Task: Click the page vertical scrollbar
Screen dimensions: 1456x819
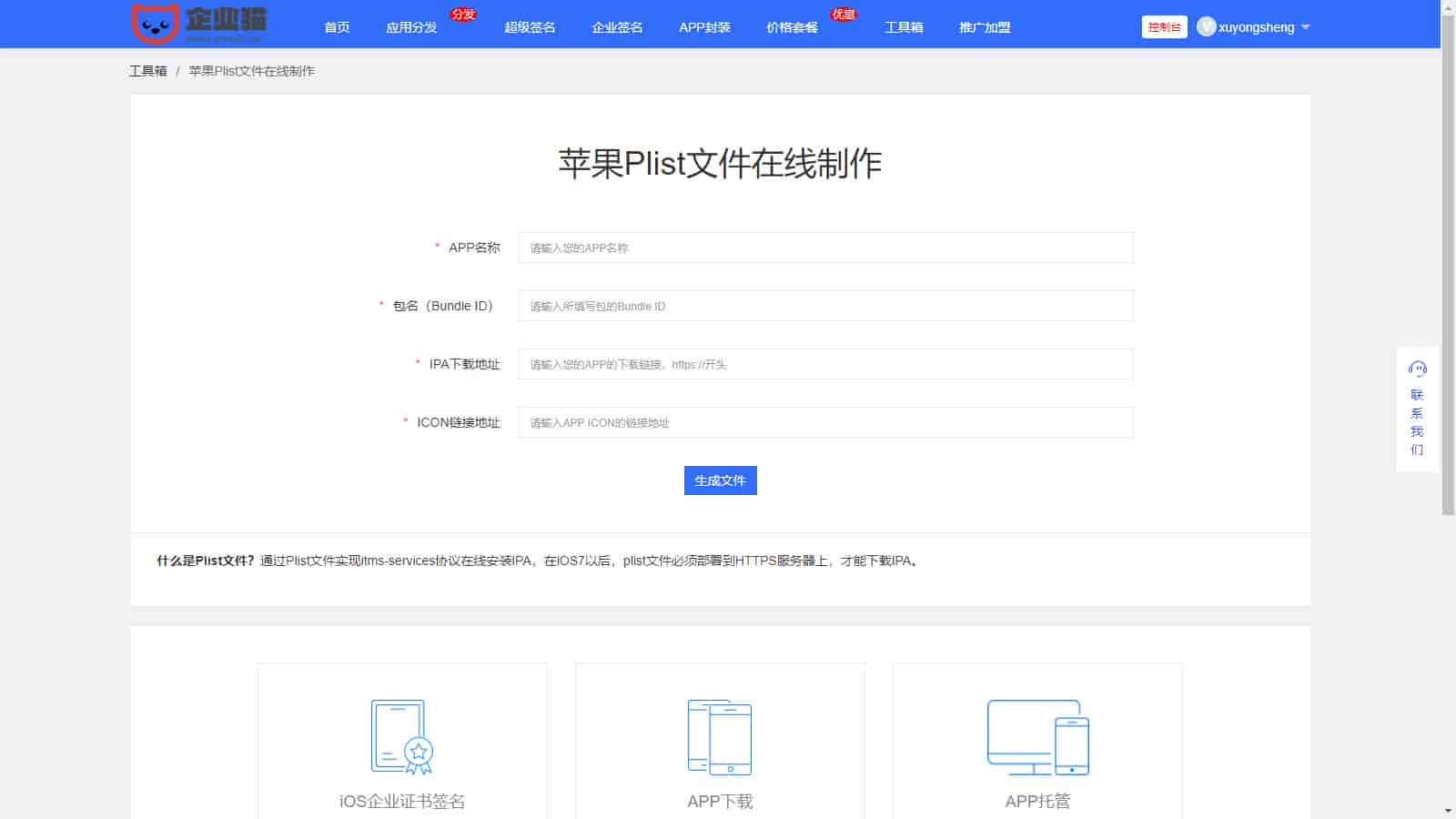Action: pos(1448,273)
